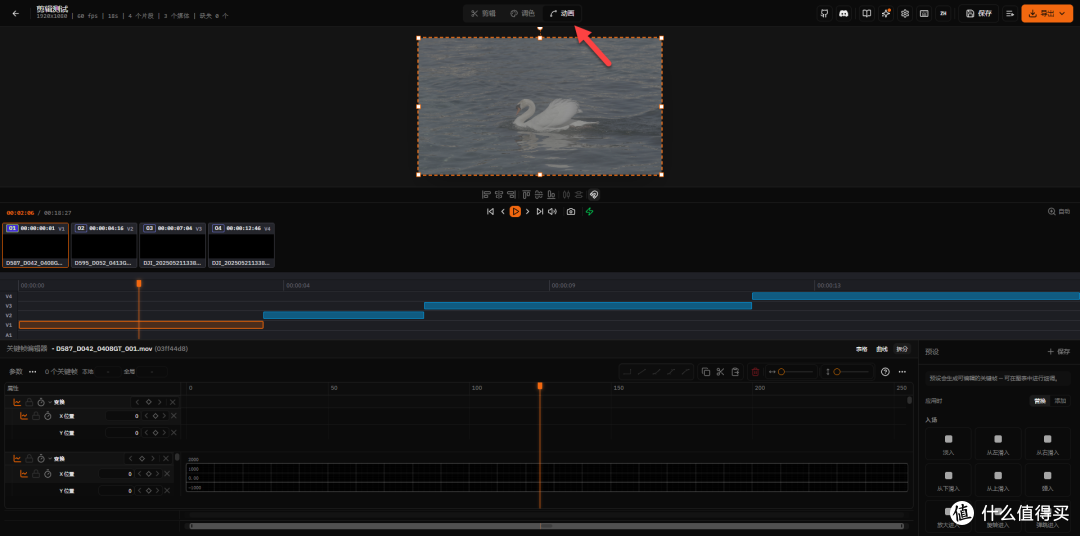1080x536 pixels.
Task: Select clip thumbnail 03 DJI clip
Action: (173, 245)
